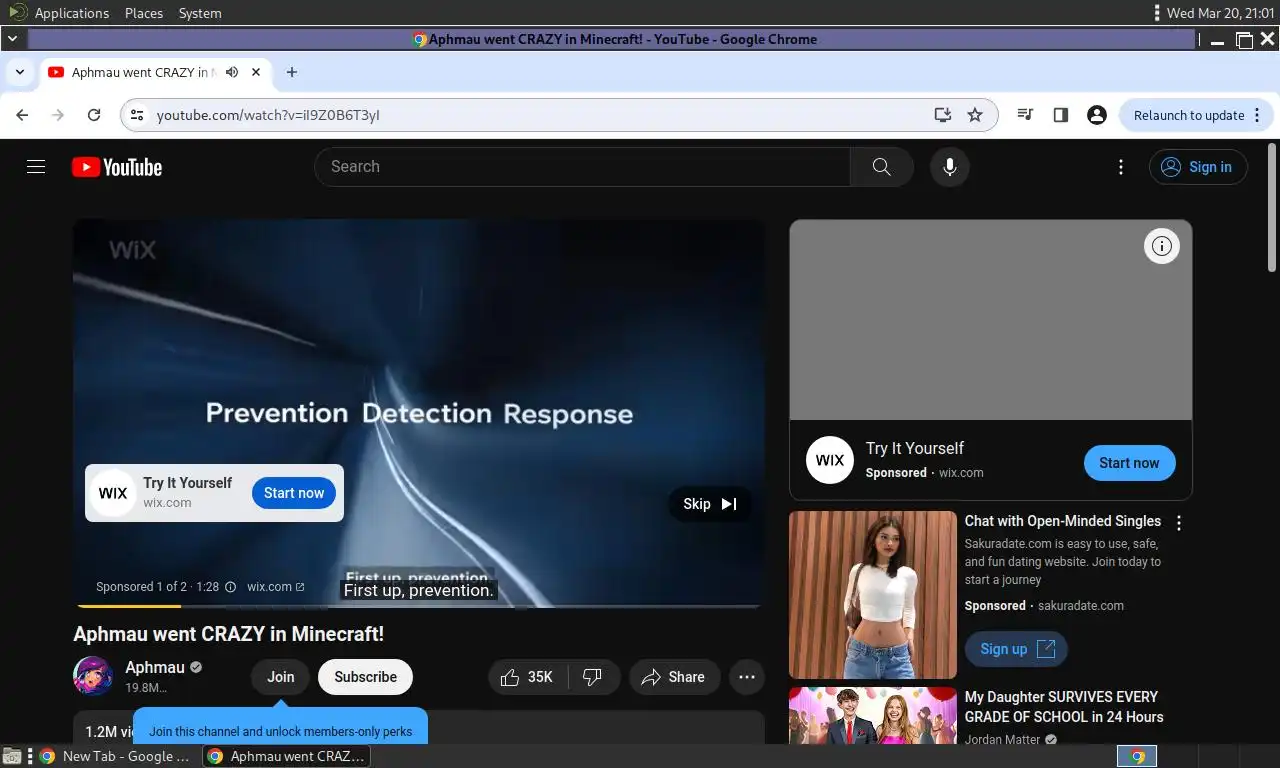Image resolution: width=1280 pixels, height=768 pixels.
Task: Click Start now in sidebar Wix ad
Action: click(1129, 463)
